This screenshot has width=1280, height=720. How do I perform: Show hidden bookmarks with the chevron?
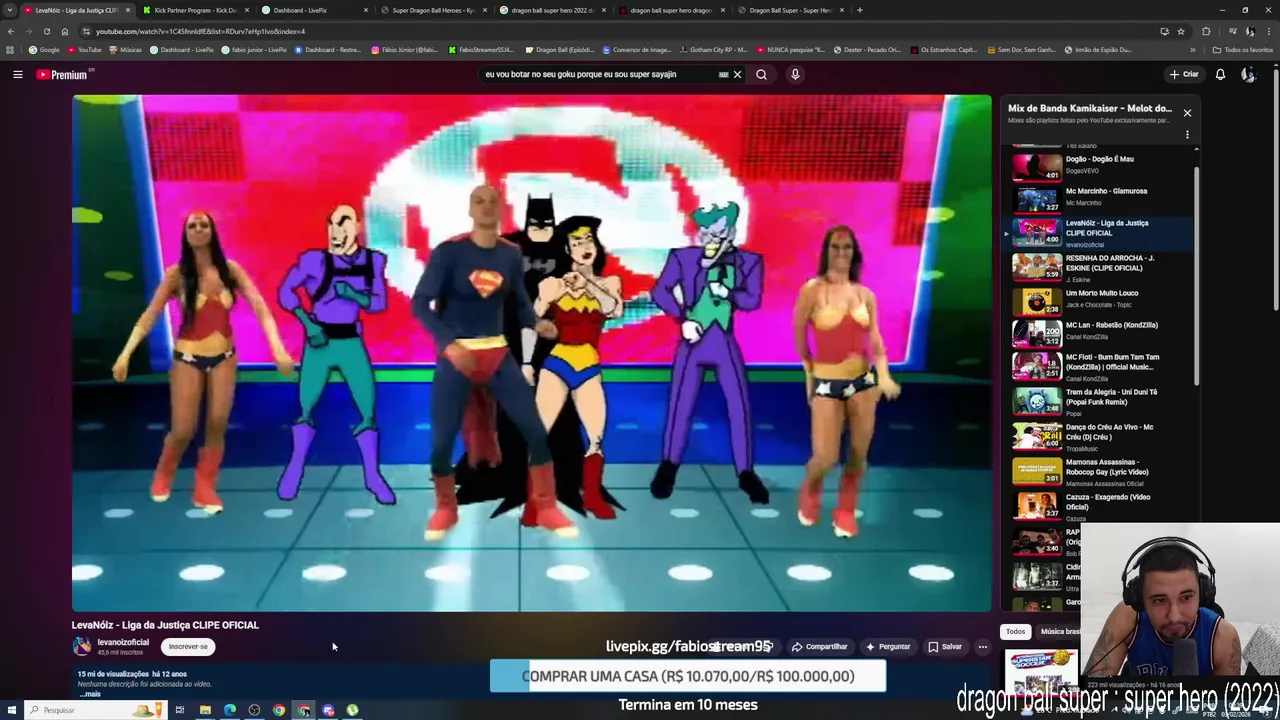pyautogui.click(x=1192, y=49)
